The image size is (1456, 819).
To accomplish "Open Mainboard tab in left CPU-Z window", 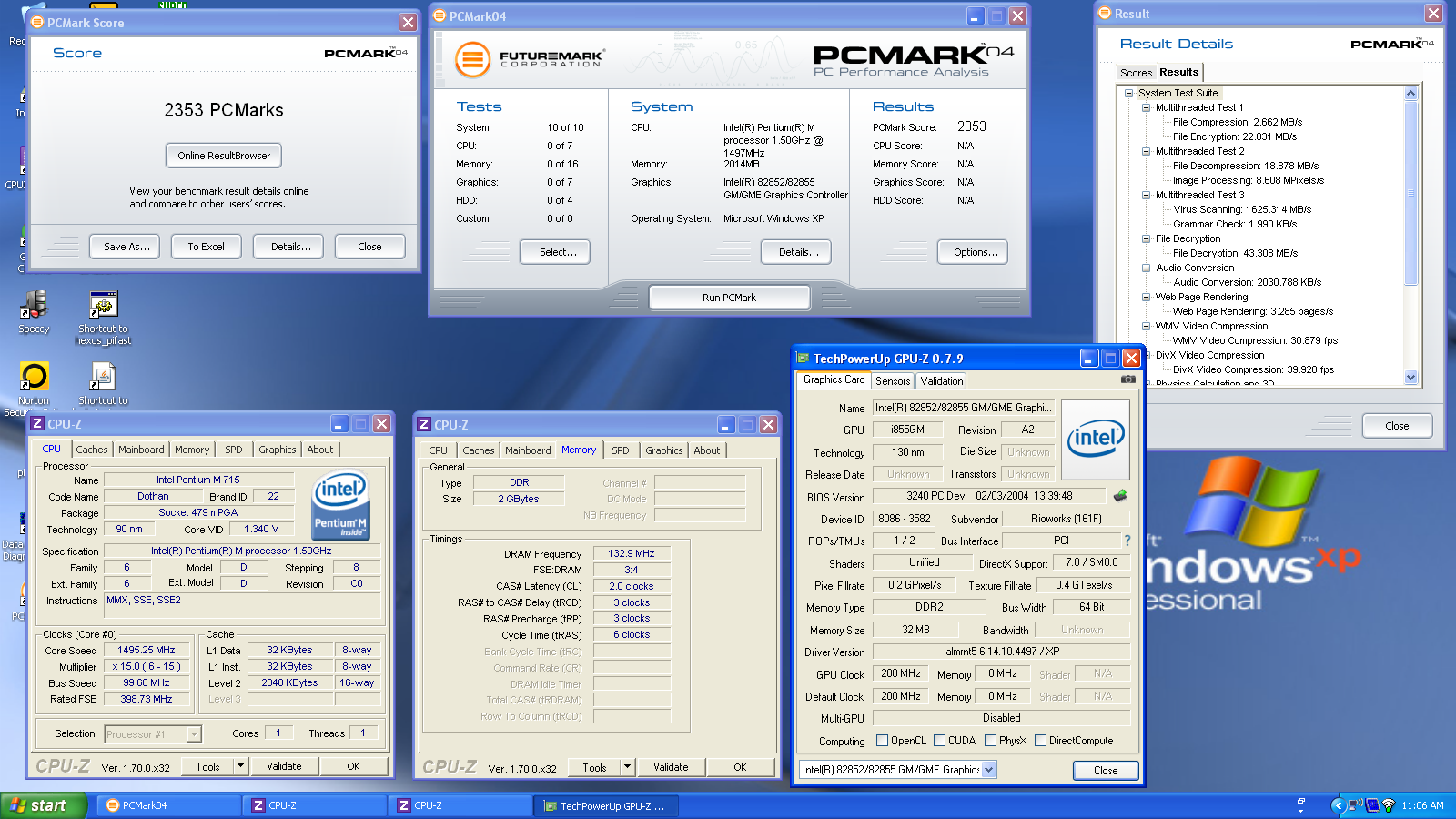I will 141,450.
